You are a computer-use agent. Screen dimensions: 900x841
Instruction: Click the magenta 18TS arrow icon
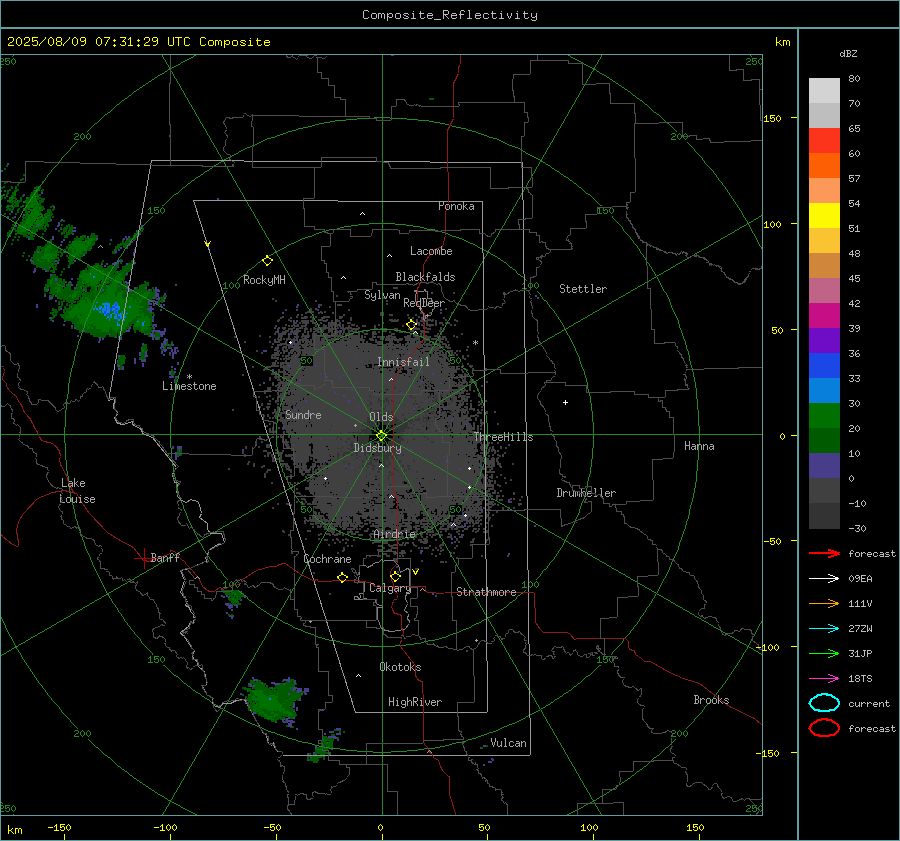click(x=824, y=679)
